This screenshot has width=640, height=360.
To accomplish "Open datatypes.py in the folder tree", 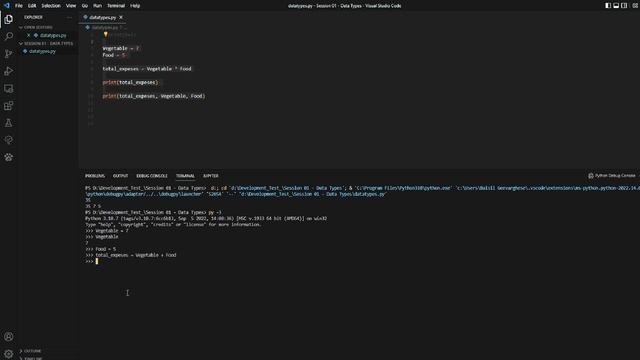I will 42,51.
